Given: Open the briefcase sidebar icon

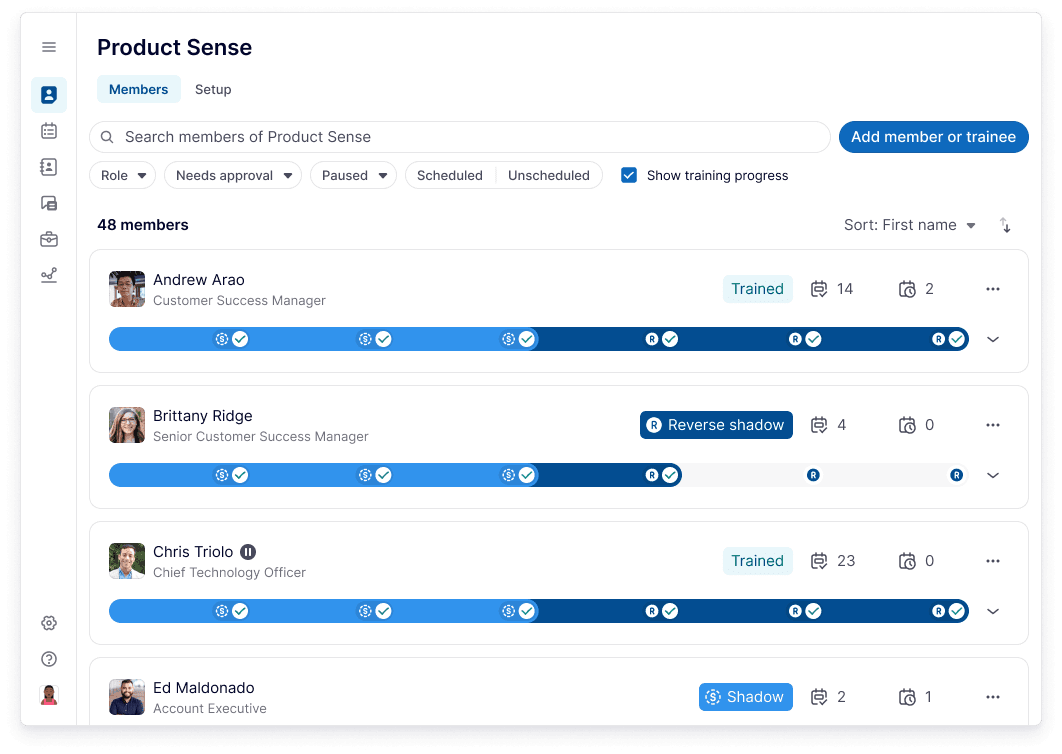Looking at the screenshot, I should coord(49,239).
